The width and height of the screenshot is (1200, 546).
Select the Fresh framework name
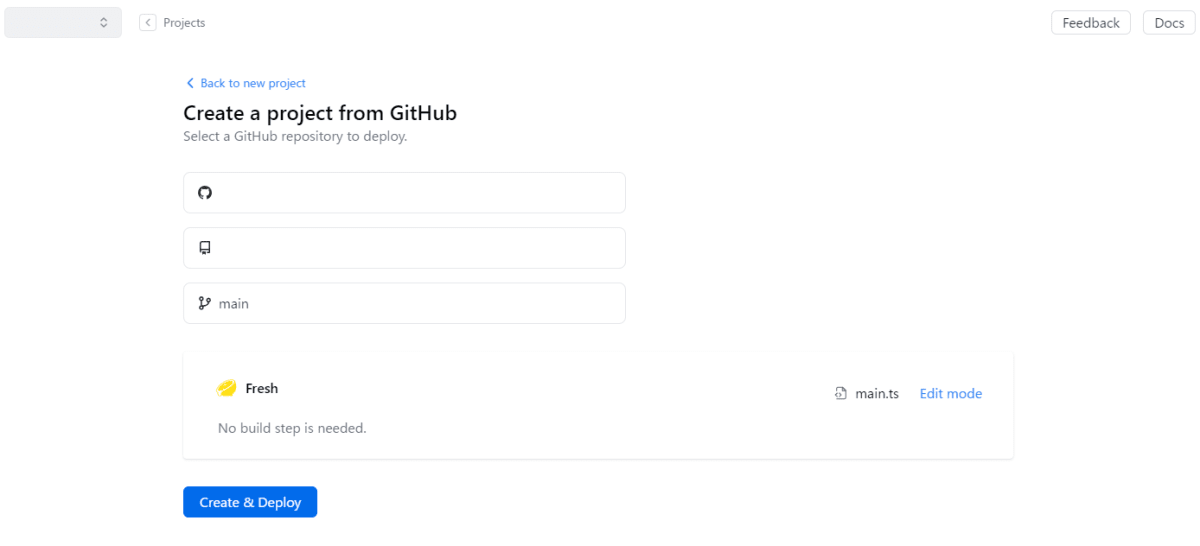(262, 388)
